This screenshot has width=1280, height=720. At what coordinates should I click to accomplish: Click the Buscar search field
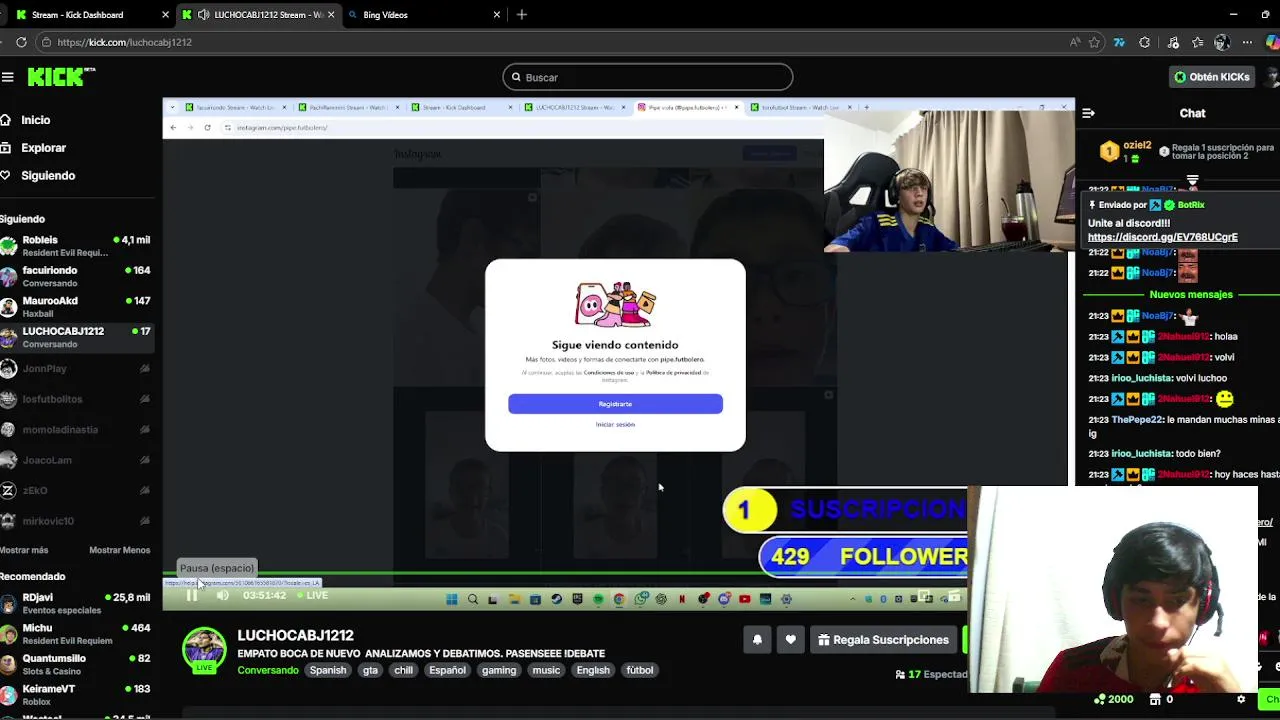pyautogui.click(x=647, y=77)
